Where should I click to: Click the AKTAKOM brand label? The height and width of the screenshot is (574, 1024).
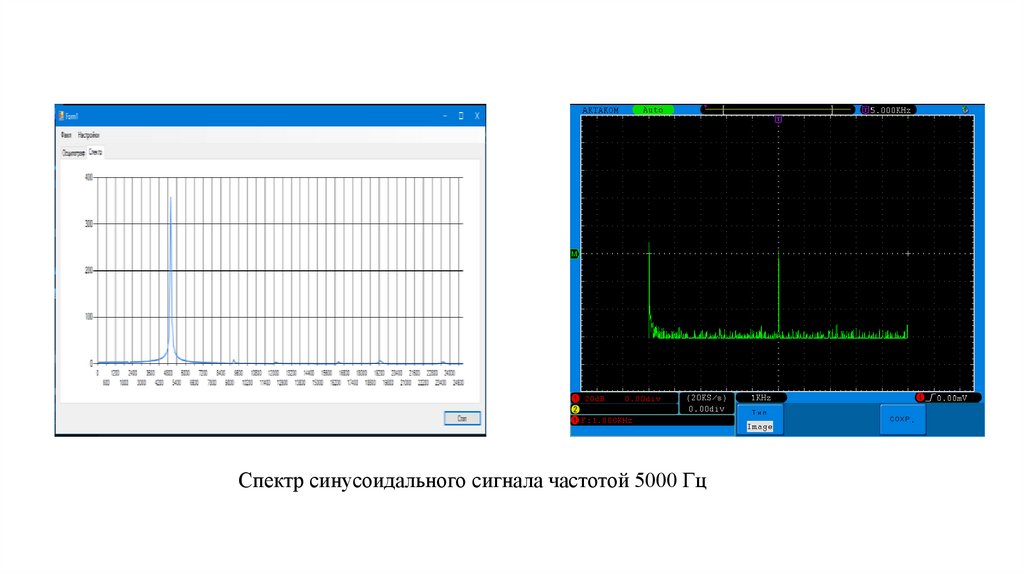(600, 110)
